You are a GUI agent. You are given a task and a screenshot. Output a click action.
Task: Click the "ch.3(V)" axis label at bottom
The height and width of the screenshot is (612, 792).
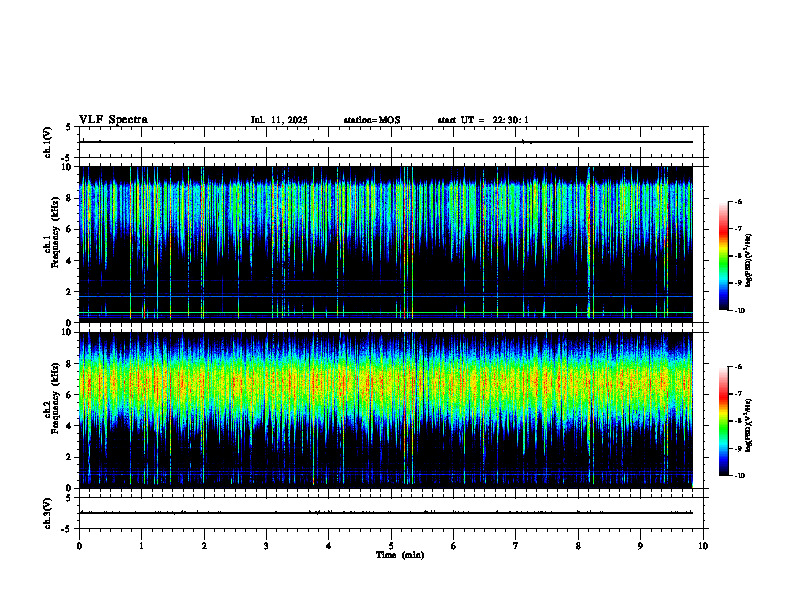48,513
